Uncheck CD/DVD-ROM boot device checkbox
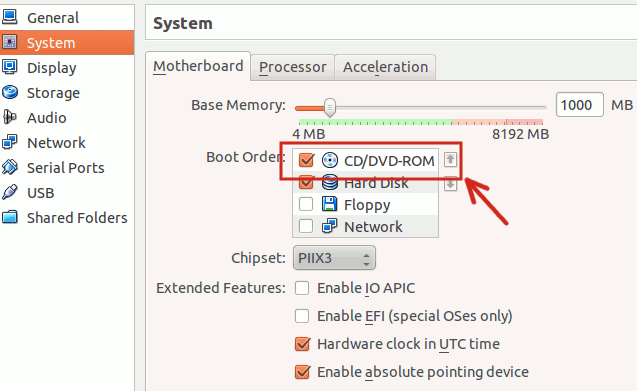Screen dimensions: 637x391 (x=306, y=160)
